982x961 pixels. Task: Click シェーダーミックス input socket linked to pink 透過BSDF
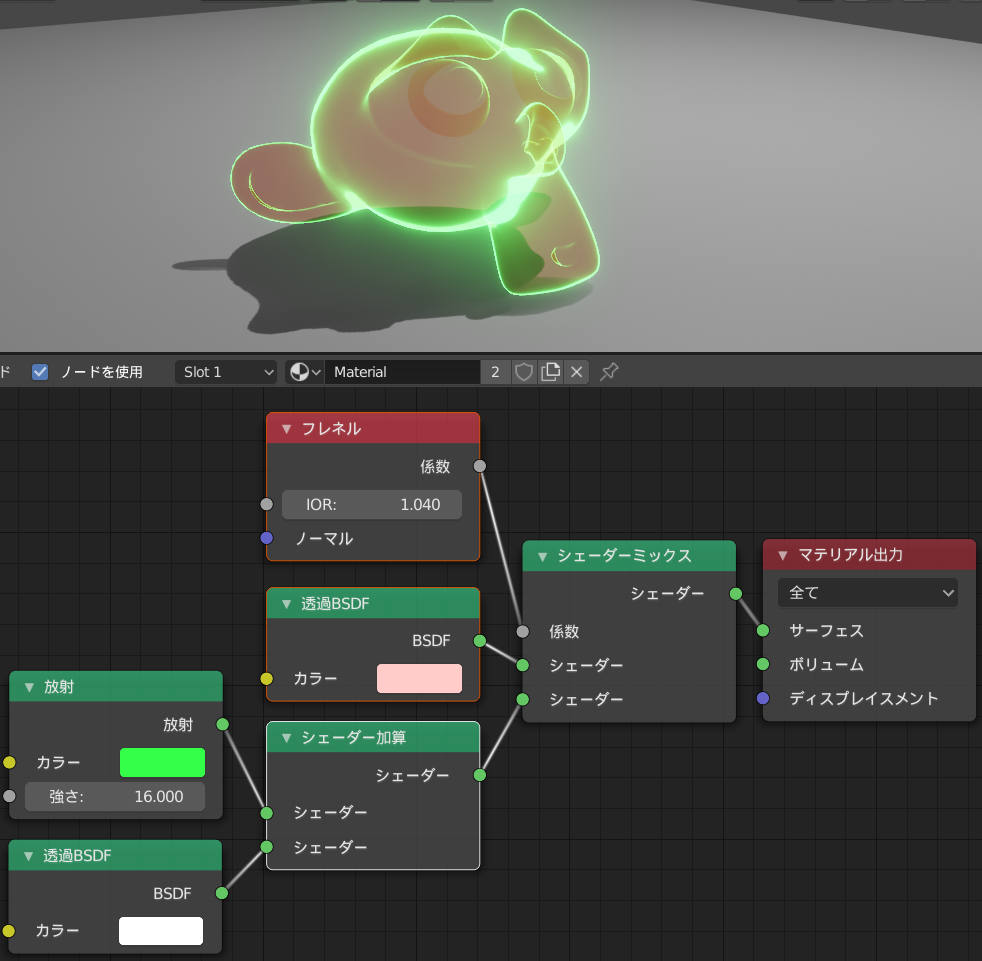(523, 665)
